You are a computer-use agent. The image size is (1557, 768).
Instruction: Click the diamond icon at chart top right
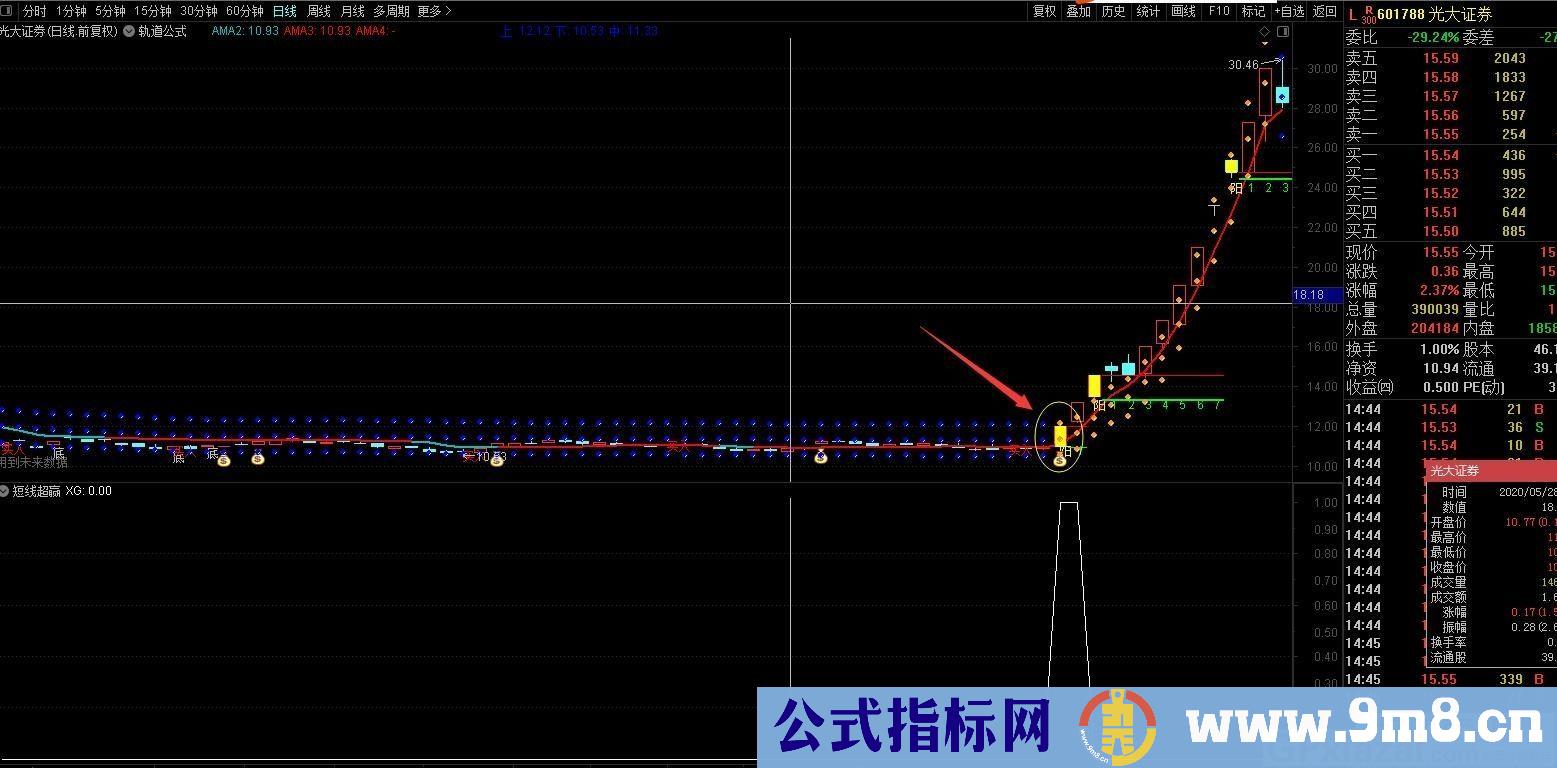[x=1265, y=32]
